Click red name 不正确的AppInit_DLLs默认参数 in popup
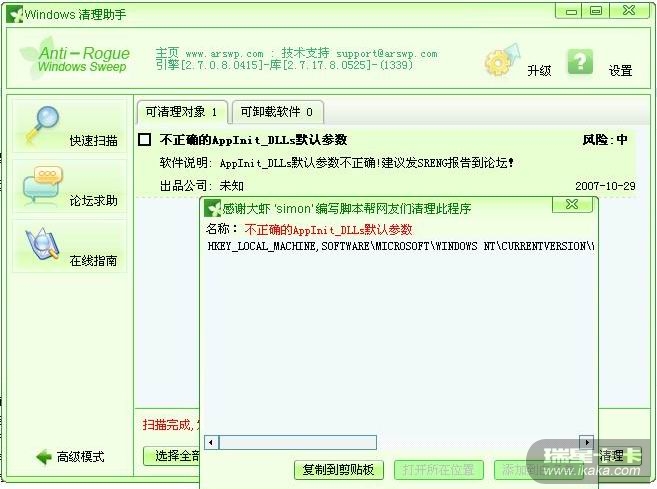This screenshot has height=489, width=657. tap(328, 230)
